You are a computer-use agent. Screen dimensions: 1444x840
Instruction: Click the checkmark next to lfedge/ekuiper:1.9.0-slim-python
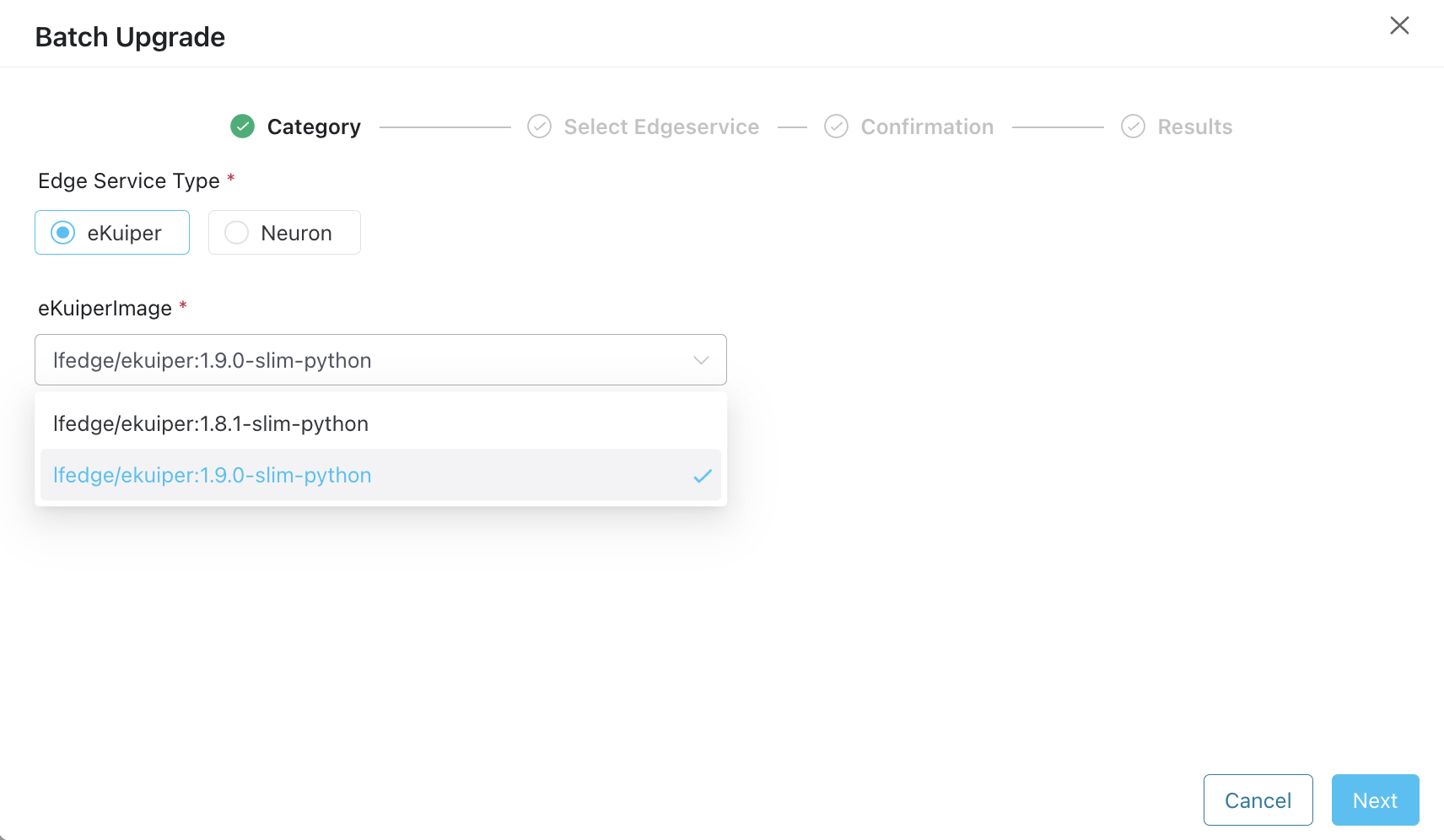point(701,476)
